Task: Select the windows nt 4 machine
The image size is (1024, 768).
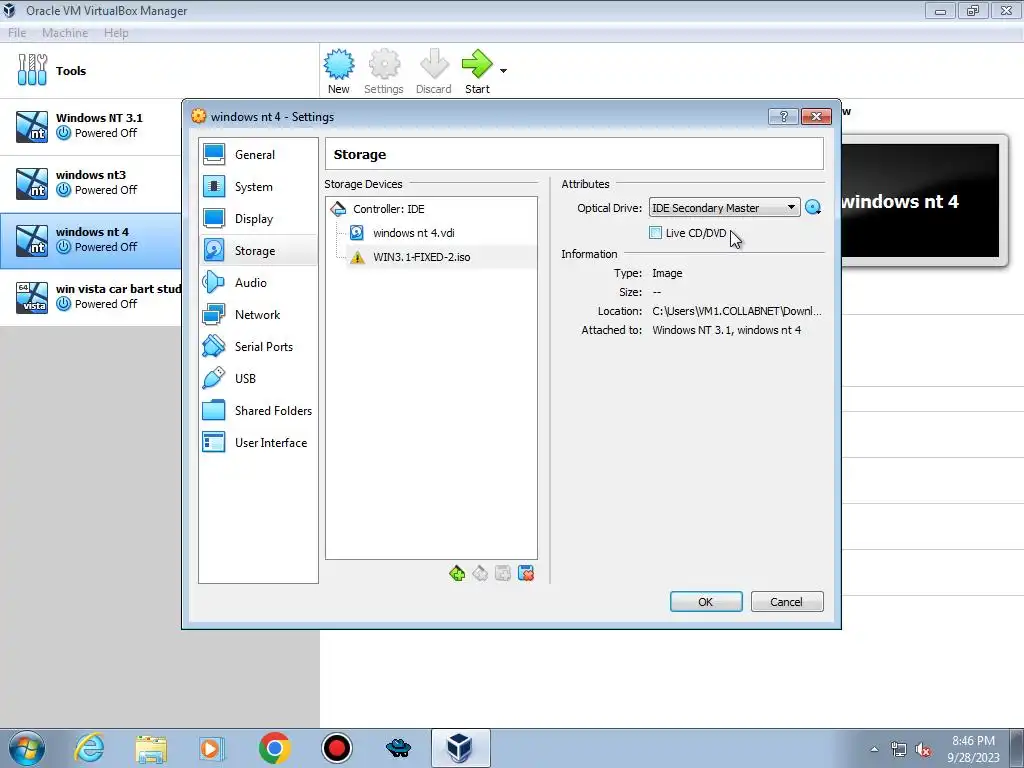Action: [x=91, y=240]
